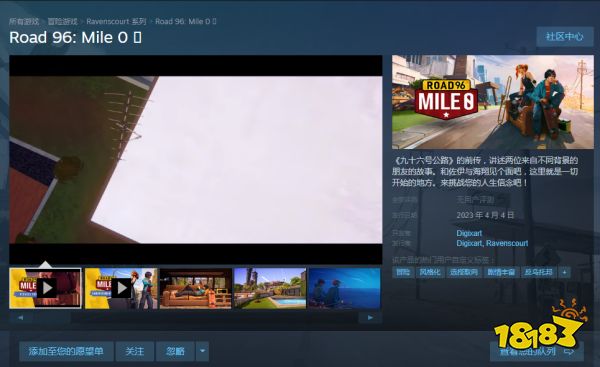Open the Ravenscourt publisher link
600x367 pixels.
(507, 243)
